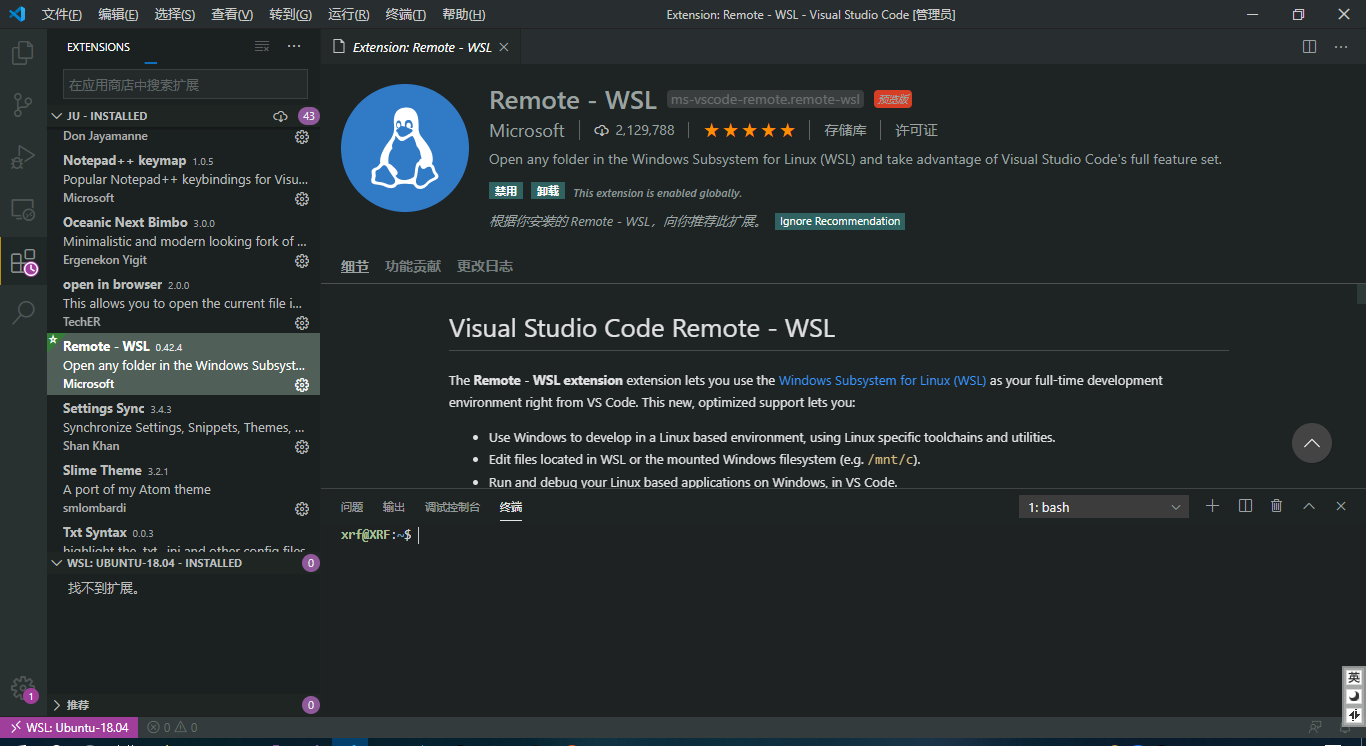Switch to the 功能贡献 tab
Image resolution: width=1366 pixels, height=746 pixels.
[413, 266]
